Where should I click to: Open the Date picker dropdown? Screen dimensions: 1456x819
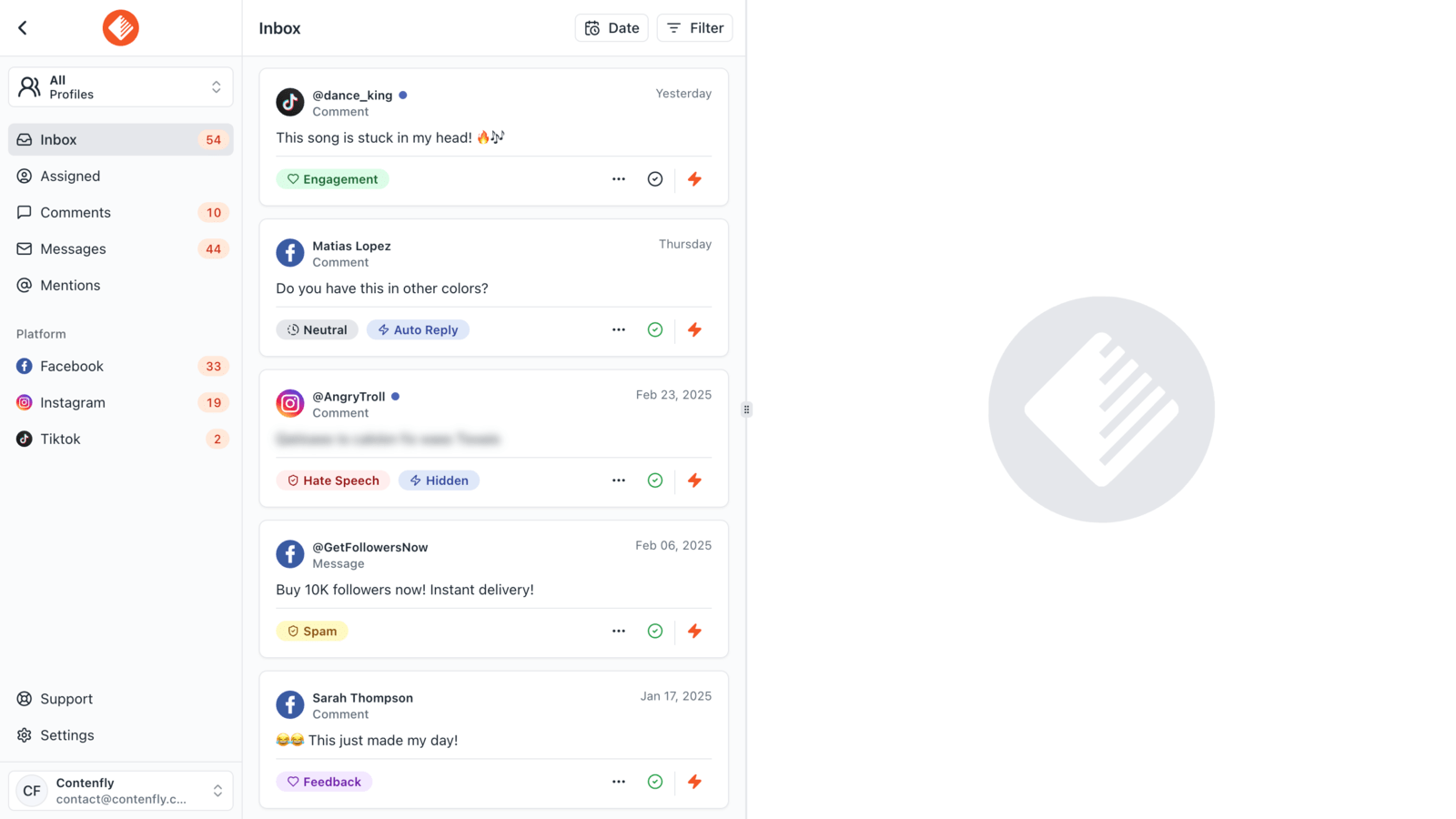click(612, 28)
